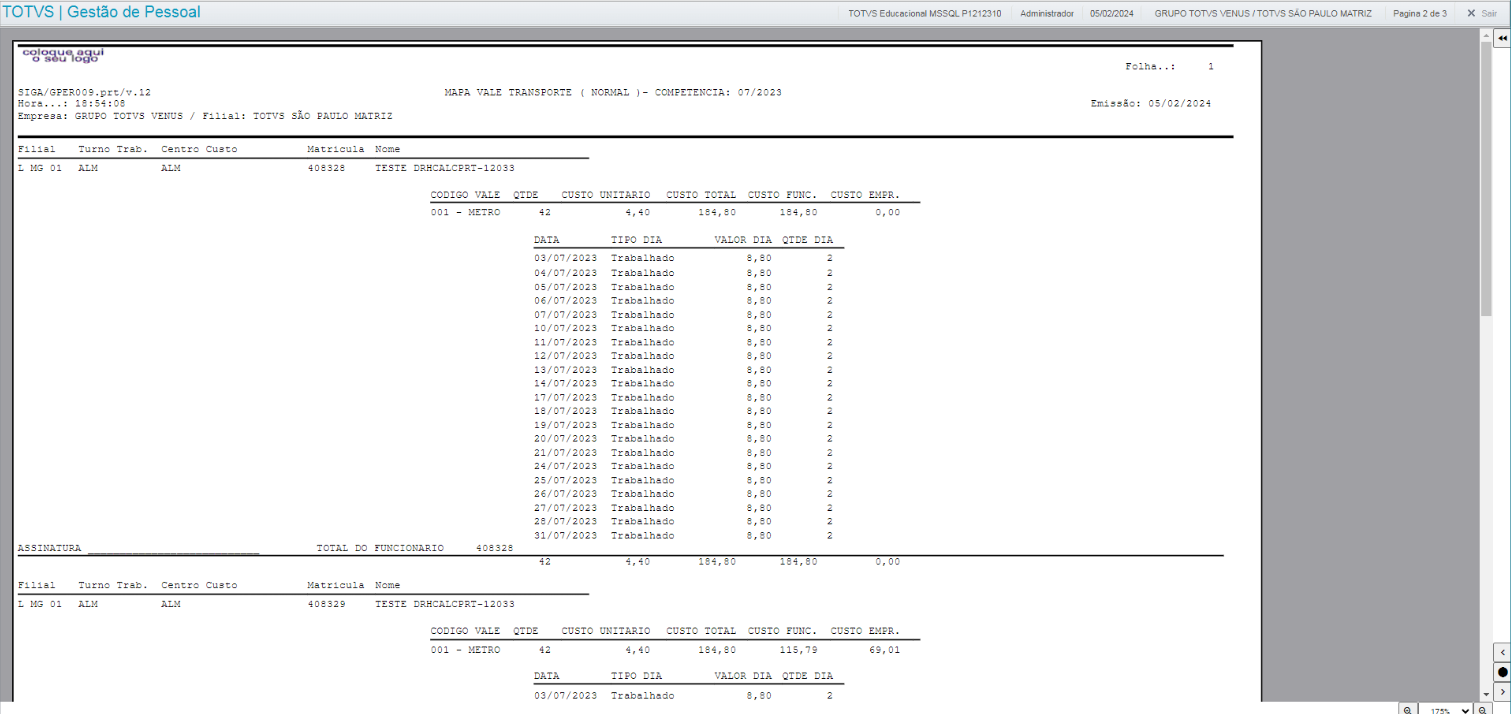The width and height of the screenshot is (1511, 714).
Task: Click the 'TOTVS | Gestão de Pessoal' title
Action: [101, 12]
